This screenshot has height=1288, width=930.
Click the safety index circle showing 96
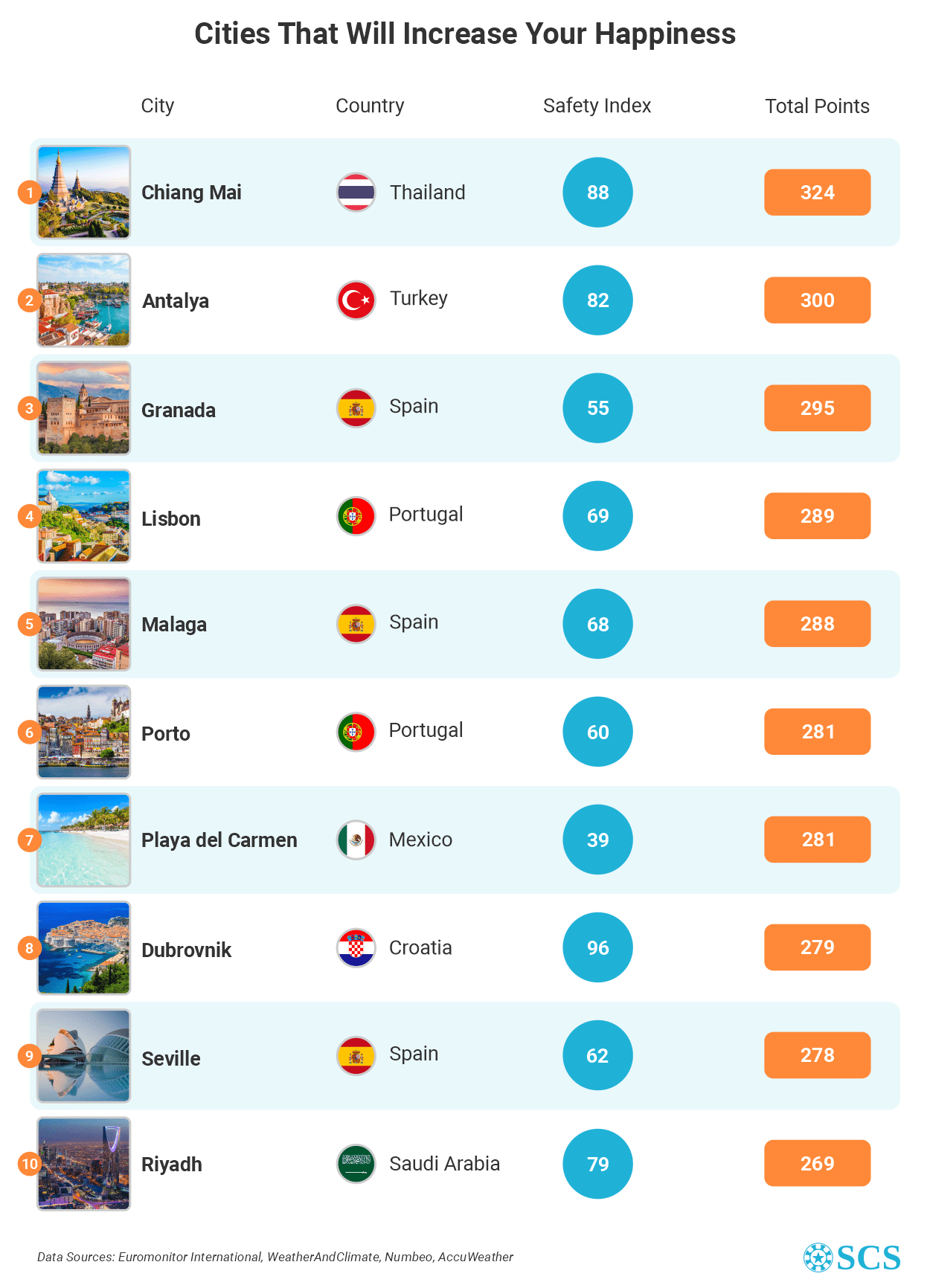click(x=597, y=947)
